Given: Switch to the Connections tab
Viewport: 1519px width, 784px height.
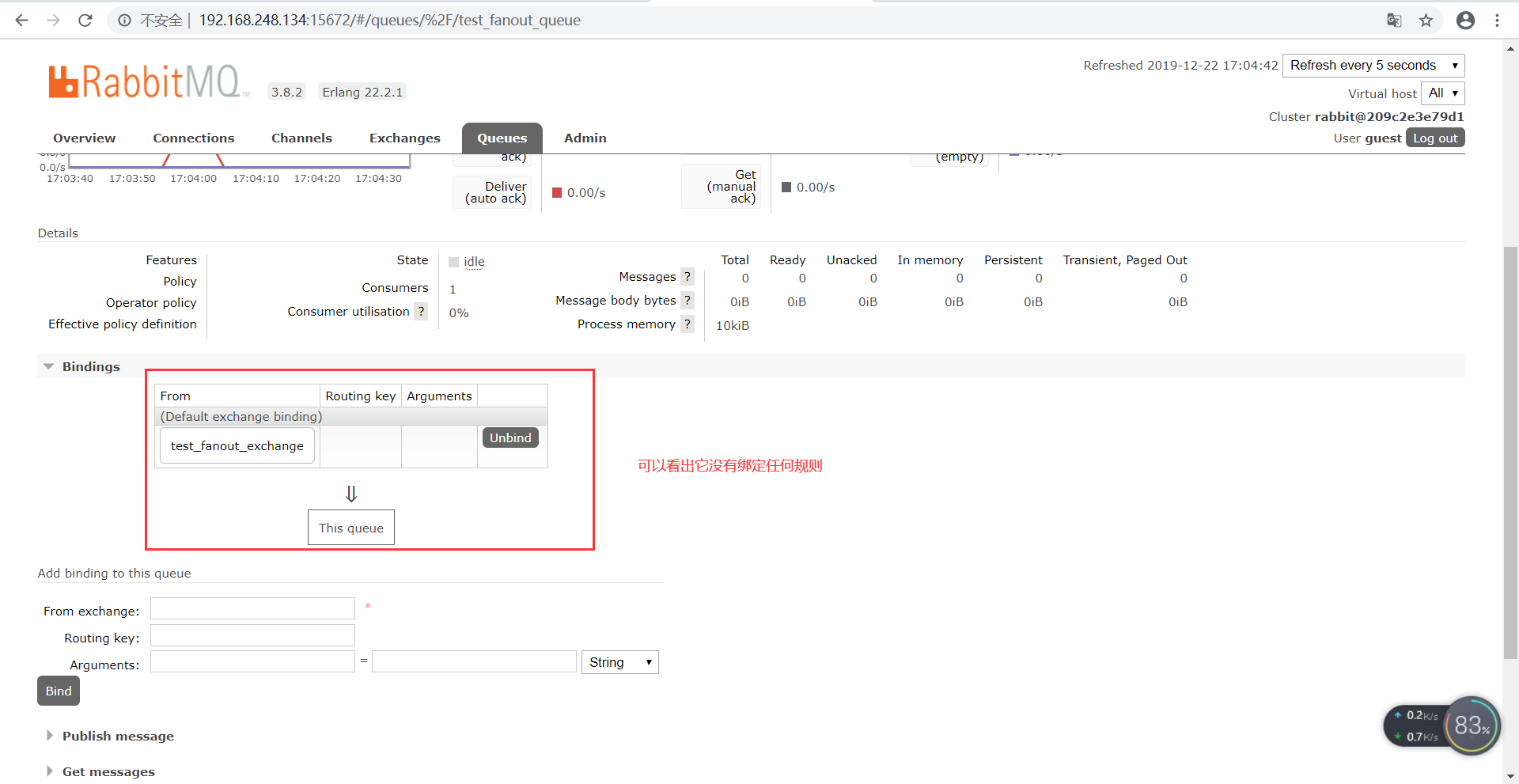Looking at the screenshot, I should [x=193, y=138].
